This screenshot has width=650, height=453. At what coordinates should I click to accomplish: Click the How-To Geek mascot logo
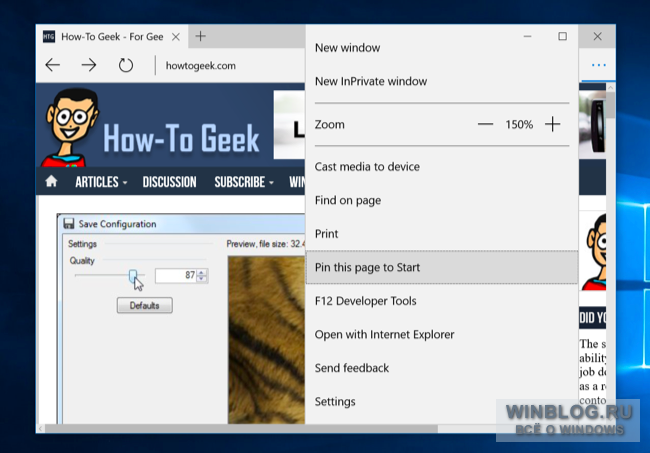click(x=71, y=127)
